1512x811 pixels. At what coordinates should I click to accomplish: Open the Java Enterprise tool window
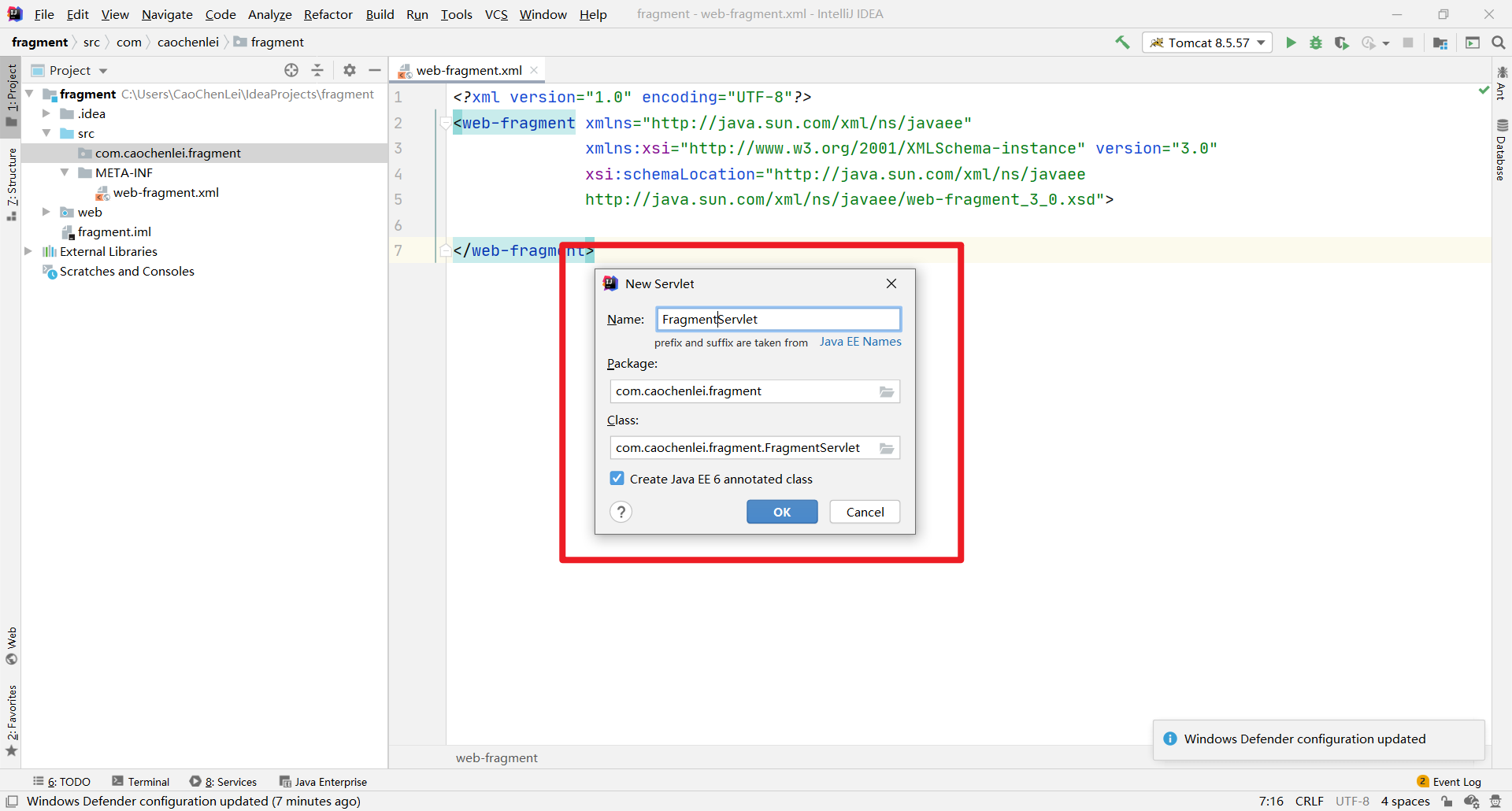(x=324, y=782)
